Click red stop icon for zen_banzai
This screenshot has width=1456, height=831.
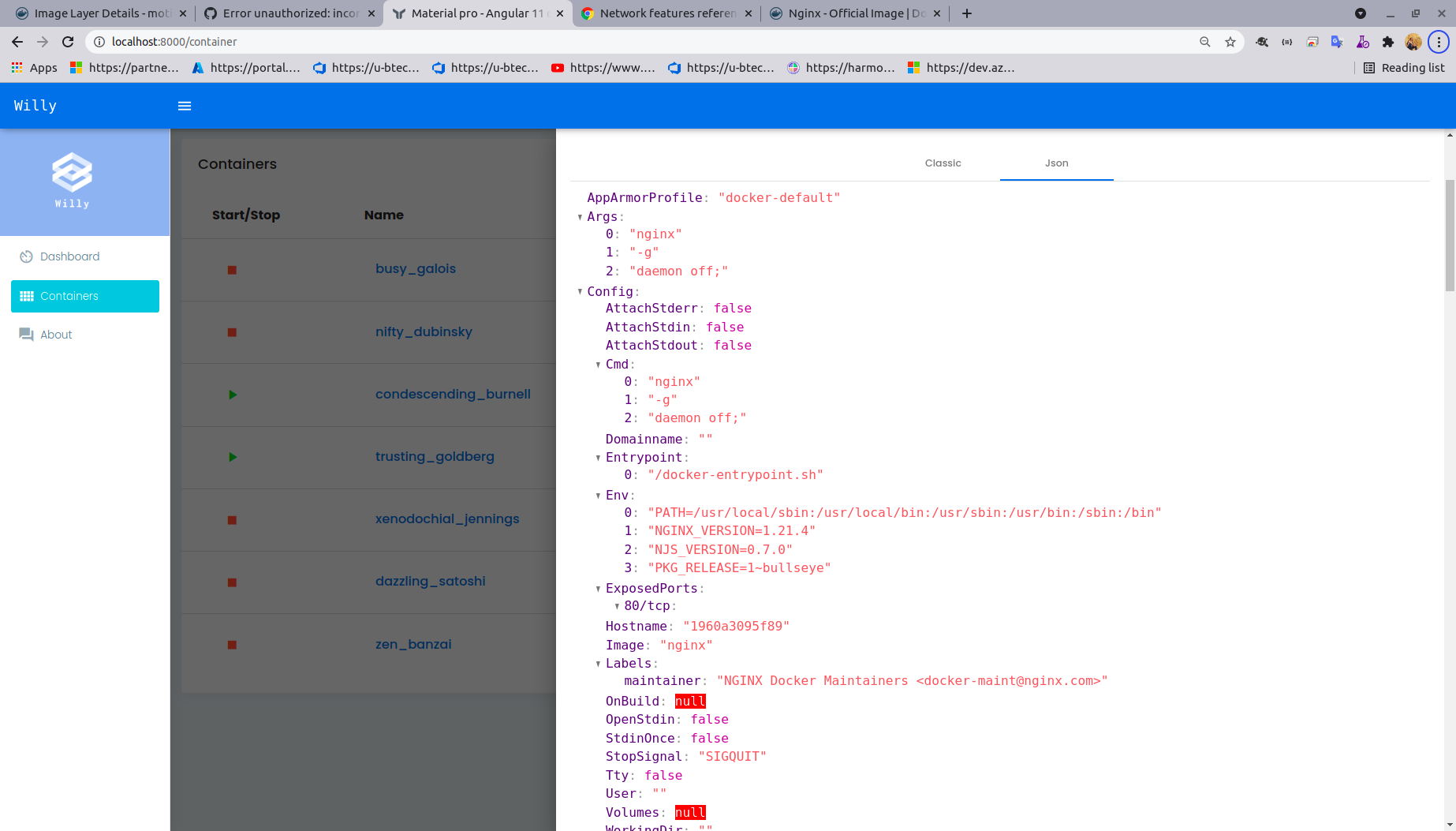[232, 645]
